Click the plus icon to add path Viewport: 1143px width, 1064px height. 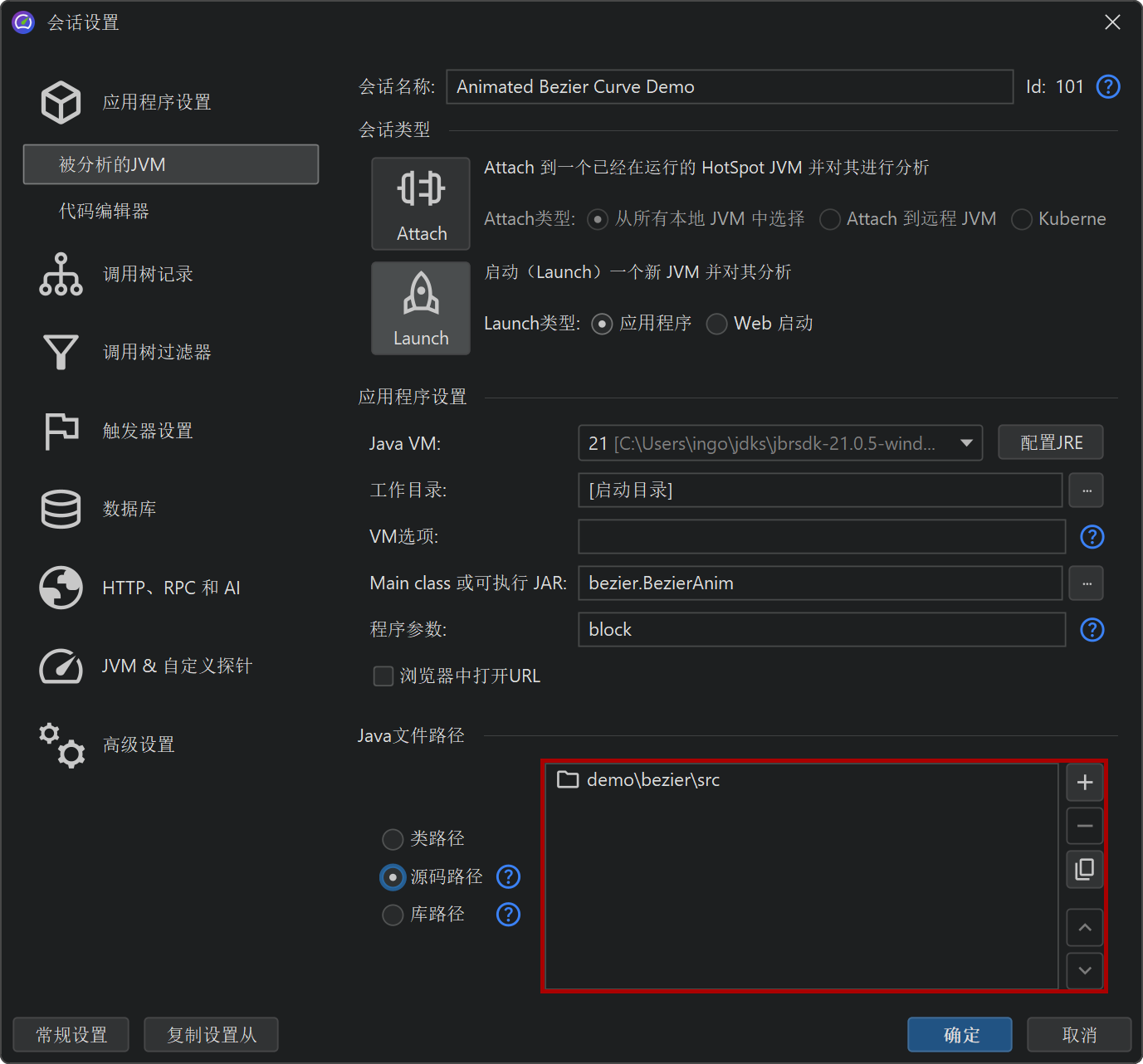tap(1084, 782)
